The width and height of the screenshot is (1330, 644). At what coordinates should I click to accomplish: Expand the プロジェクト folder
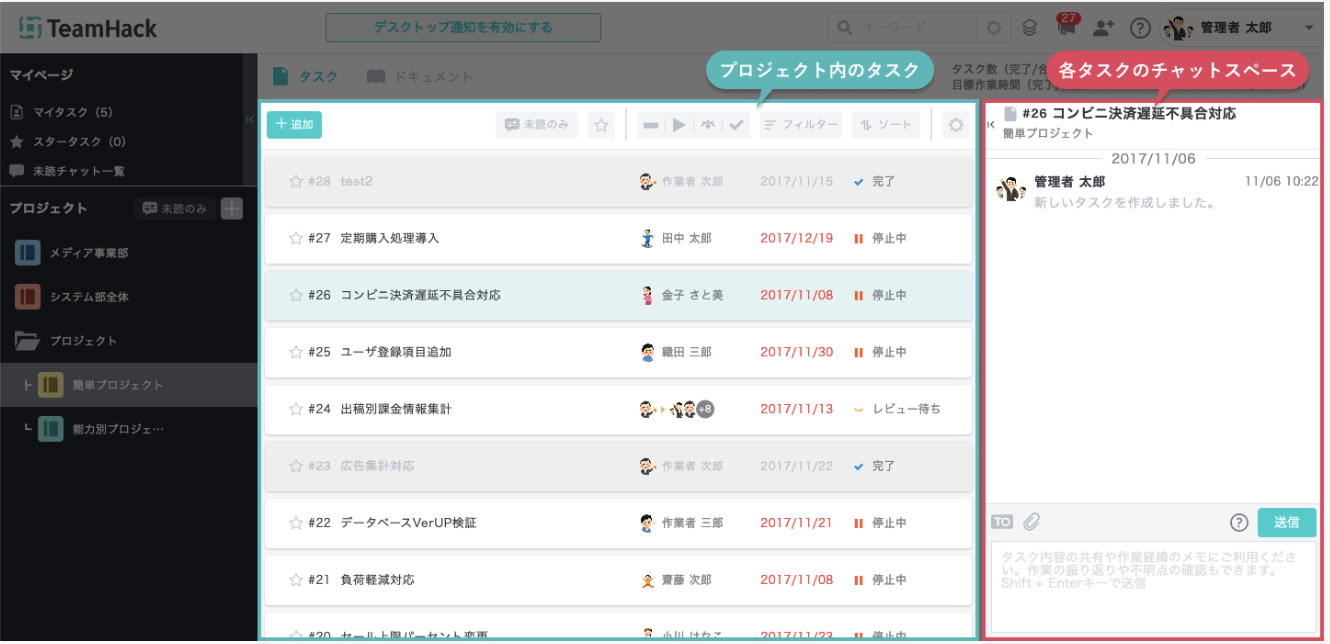point(28,341)
